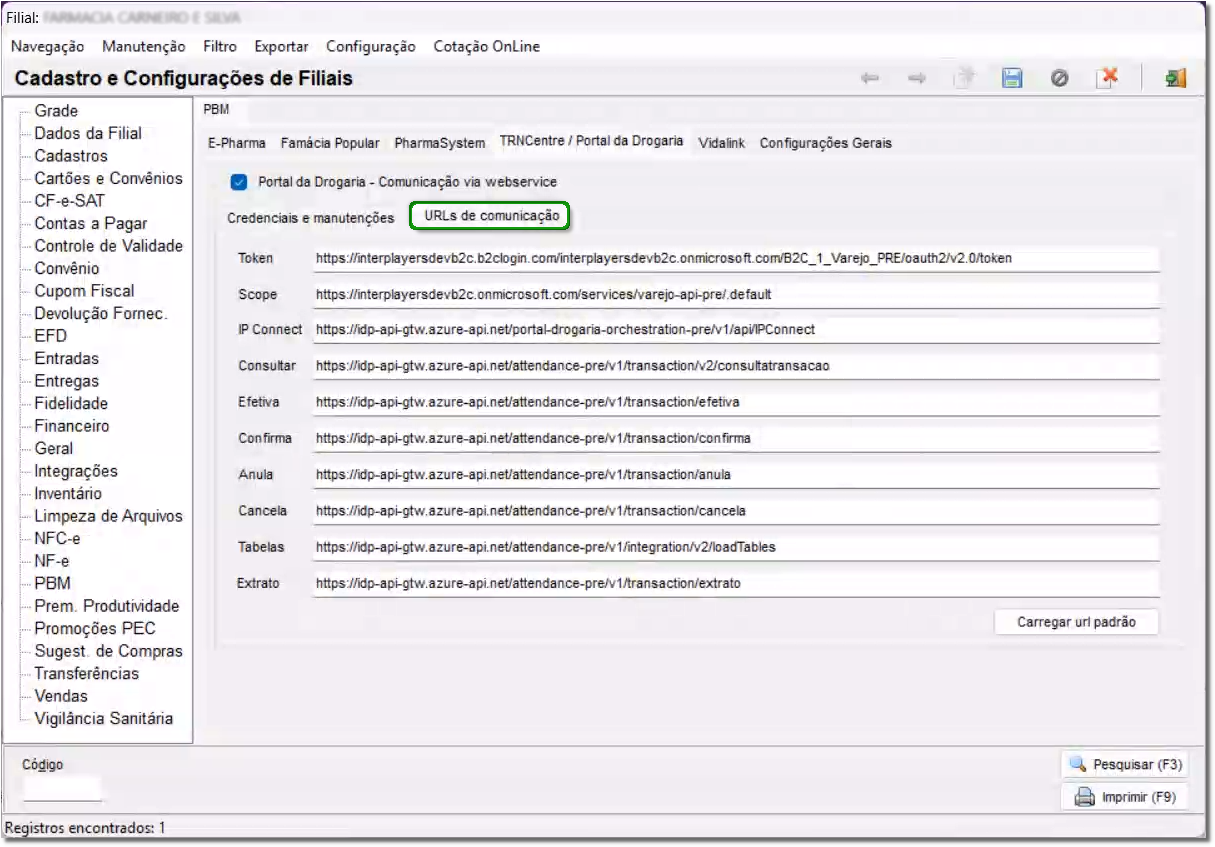Select Promoções PEC tree item
Screen dimensions: 1215x847
(x=95, y=629)
